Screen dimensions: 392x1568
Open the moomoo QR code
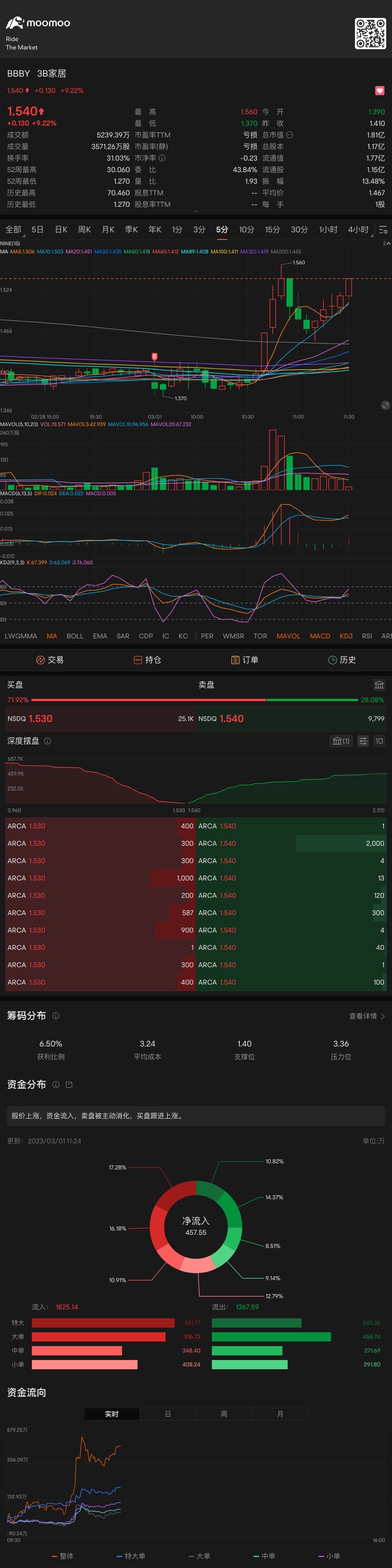370,33
